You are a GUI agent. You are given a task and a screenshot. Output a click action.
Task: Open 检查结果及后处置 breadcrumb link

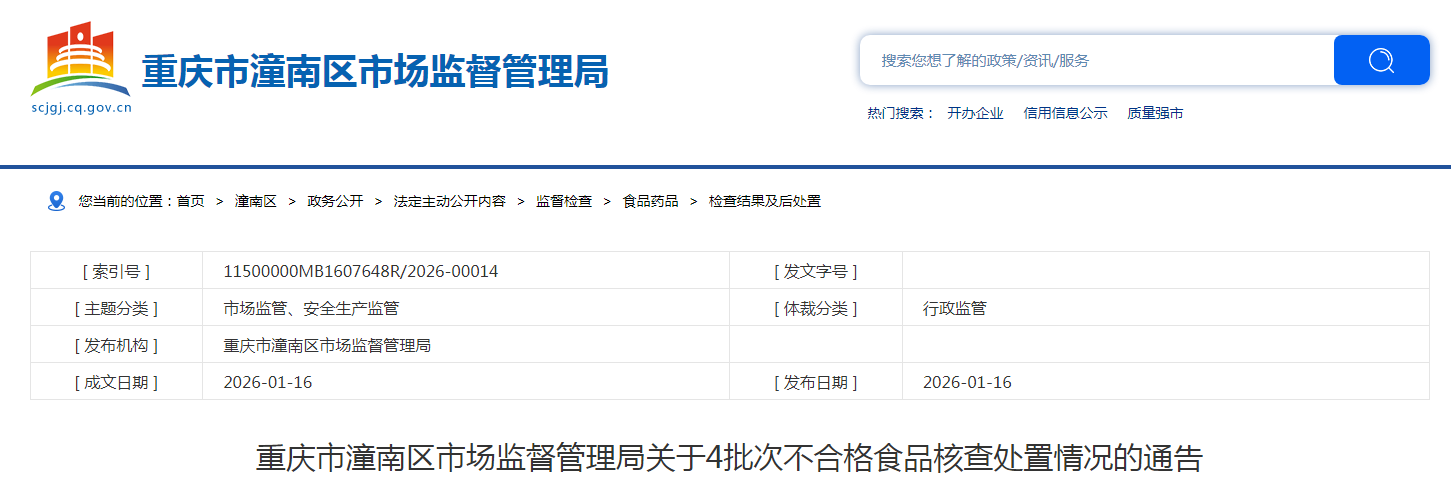pos(765,201)
